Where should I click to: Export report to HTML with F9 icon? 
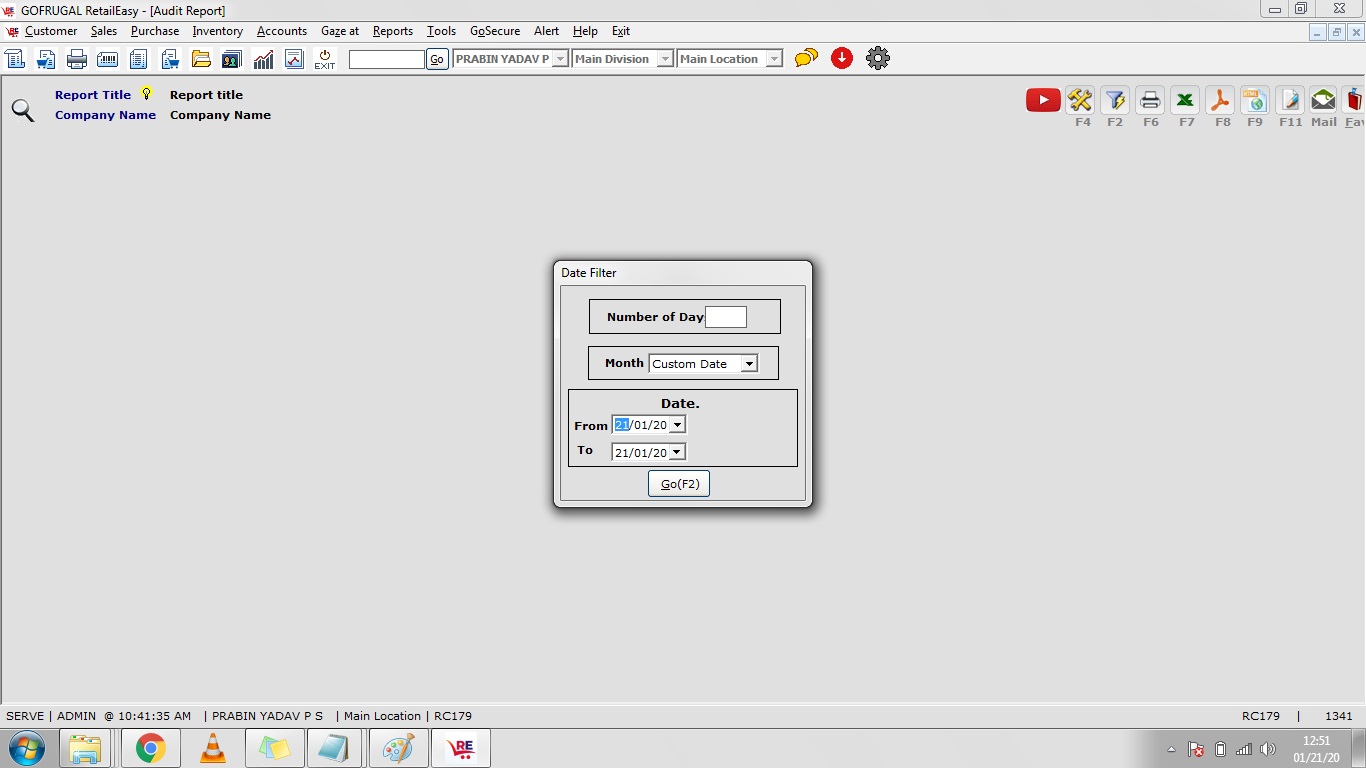[1254, 100]
